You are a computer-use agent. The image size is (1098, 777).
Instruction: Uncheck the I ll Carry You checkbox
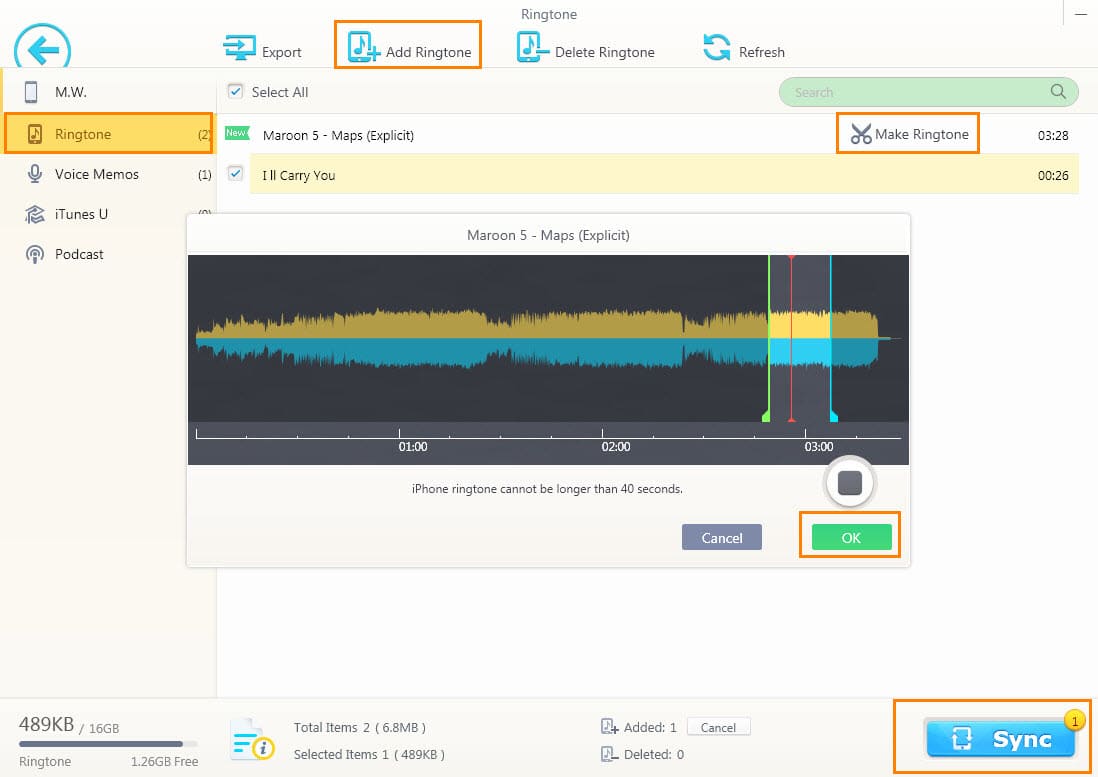click(x=235, y=174)
